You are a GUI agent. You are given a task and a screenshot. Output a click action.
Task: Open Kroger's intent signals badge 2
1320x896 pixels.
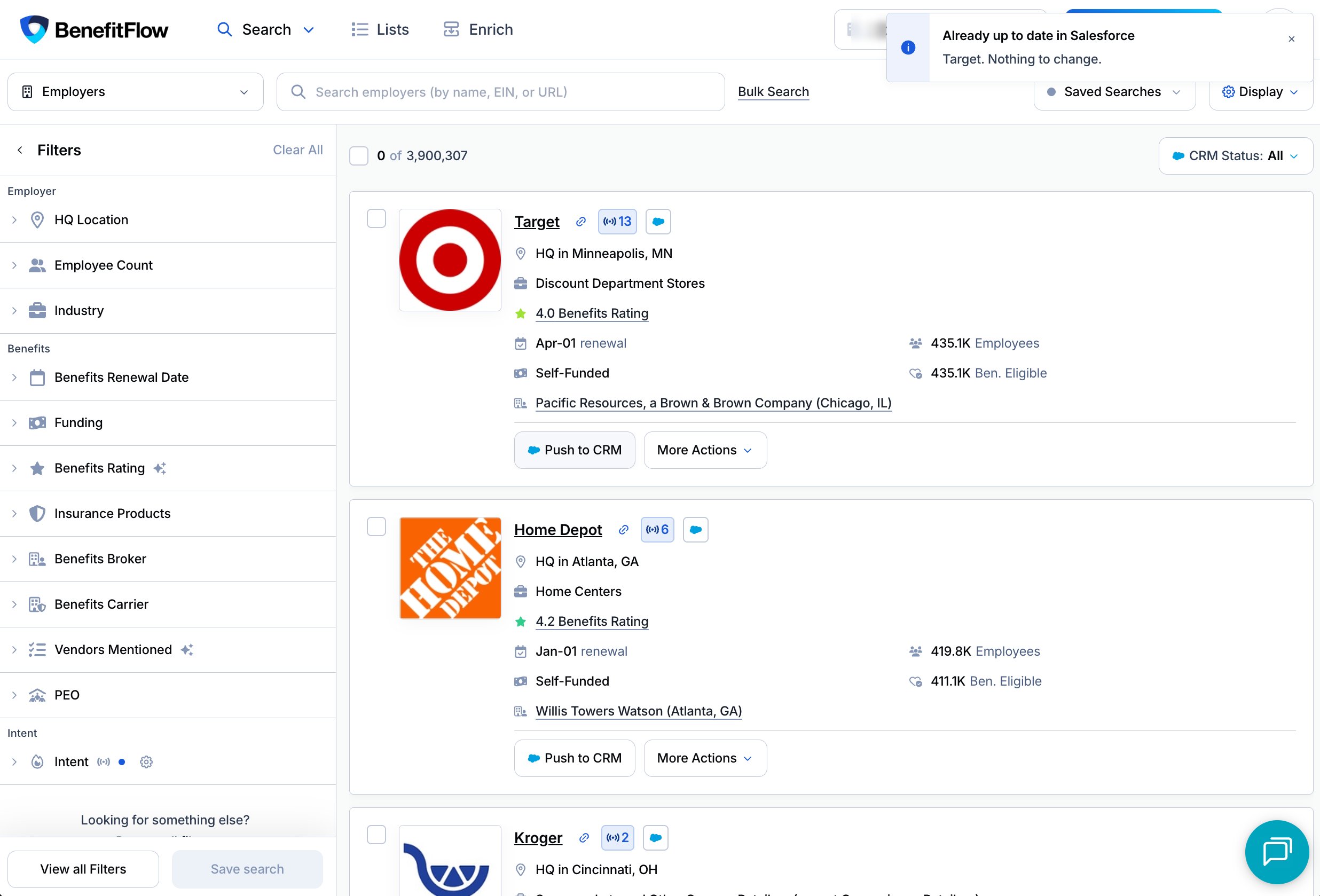[x=617, y=837]
